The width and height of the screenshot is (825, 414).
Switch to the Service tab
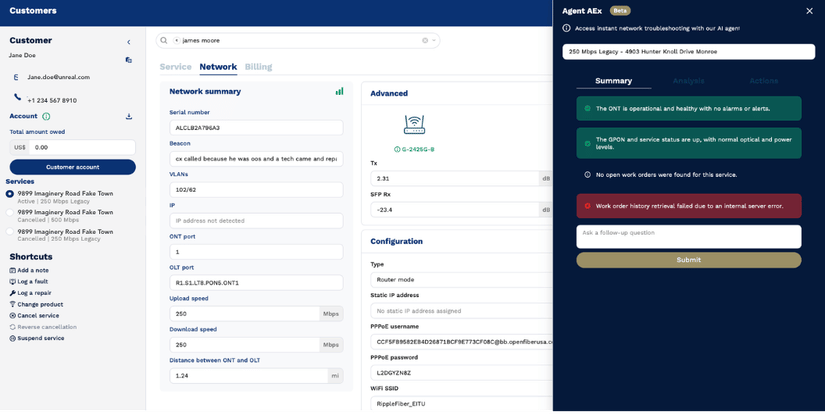point(175,67)
